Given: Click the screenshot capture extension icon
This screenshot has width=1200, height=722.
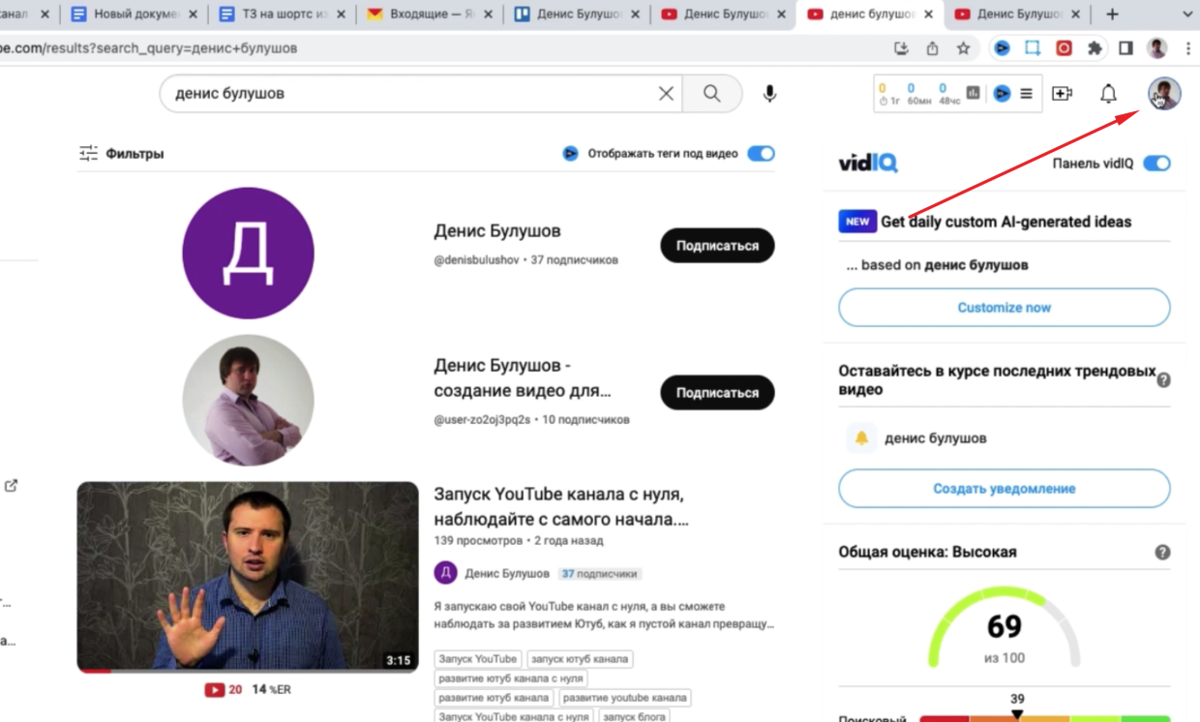Looking at the screenshot, I should pyautogui.click(x=1032, y=48).
